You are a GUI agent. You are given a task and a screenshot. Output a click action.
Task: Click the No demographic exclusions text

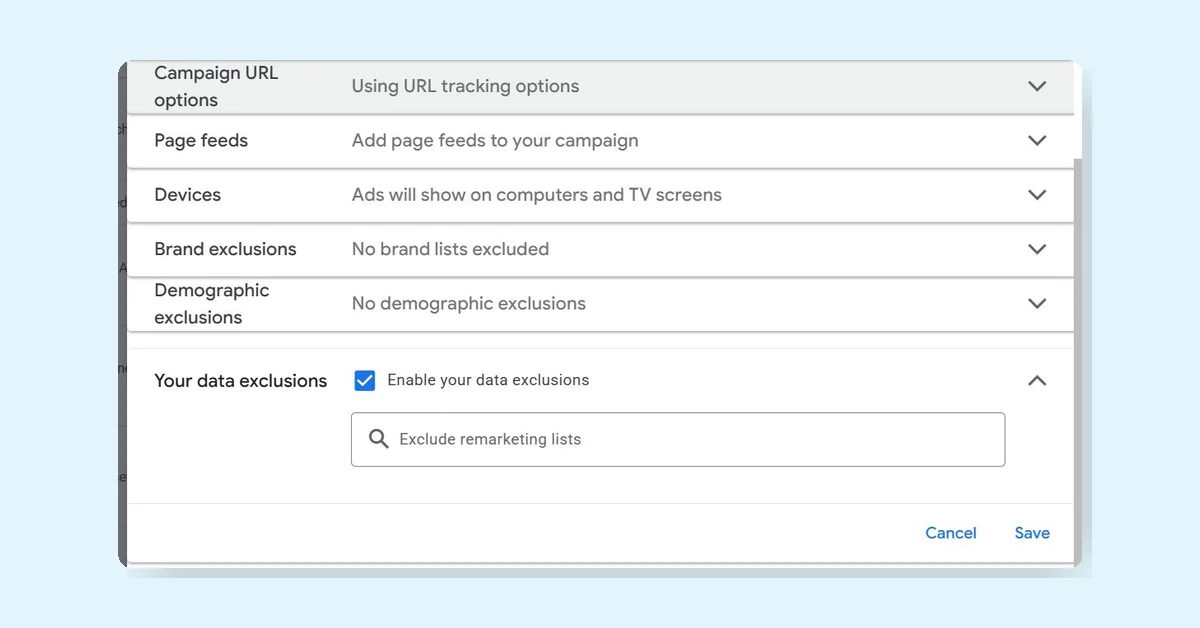tap(469, 303)
